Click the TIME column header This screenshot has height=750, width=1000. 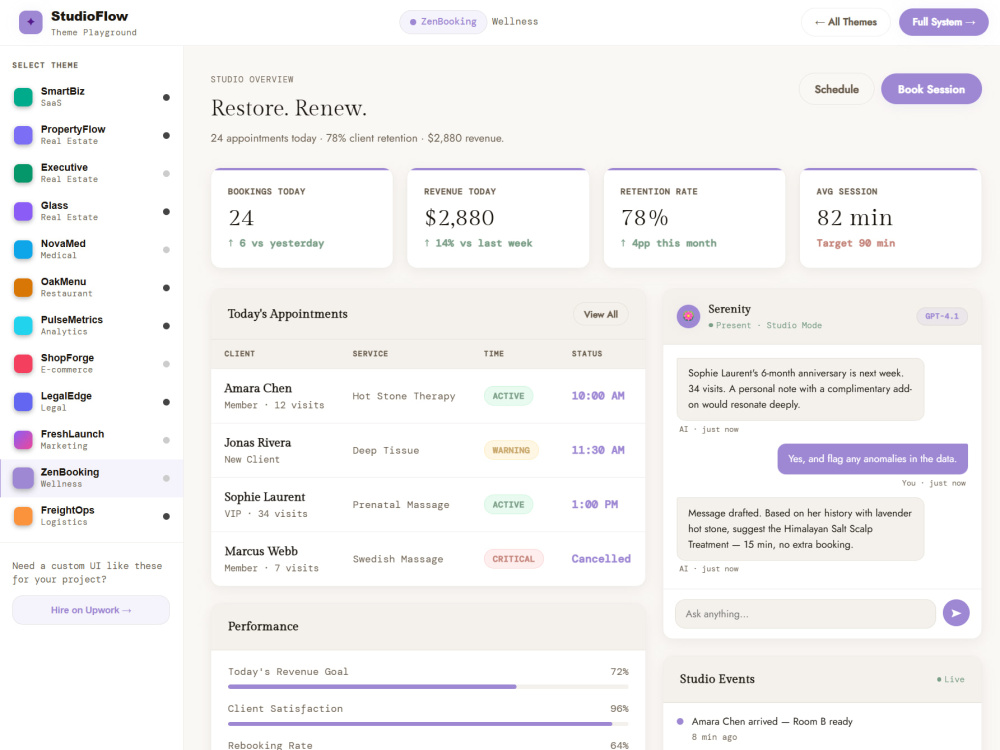click(x=494, y=353)
